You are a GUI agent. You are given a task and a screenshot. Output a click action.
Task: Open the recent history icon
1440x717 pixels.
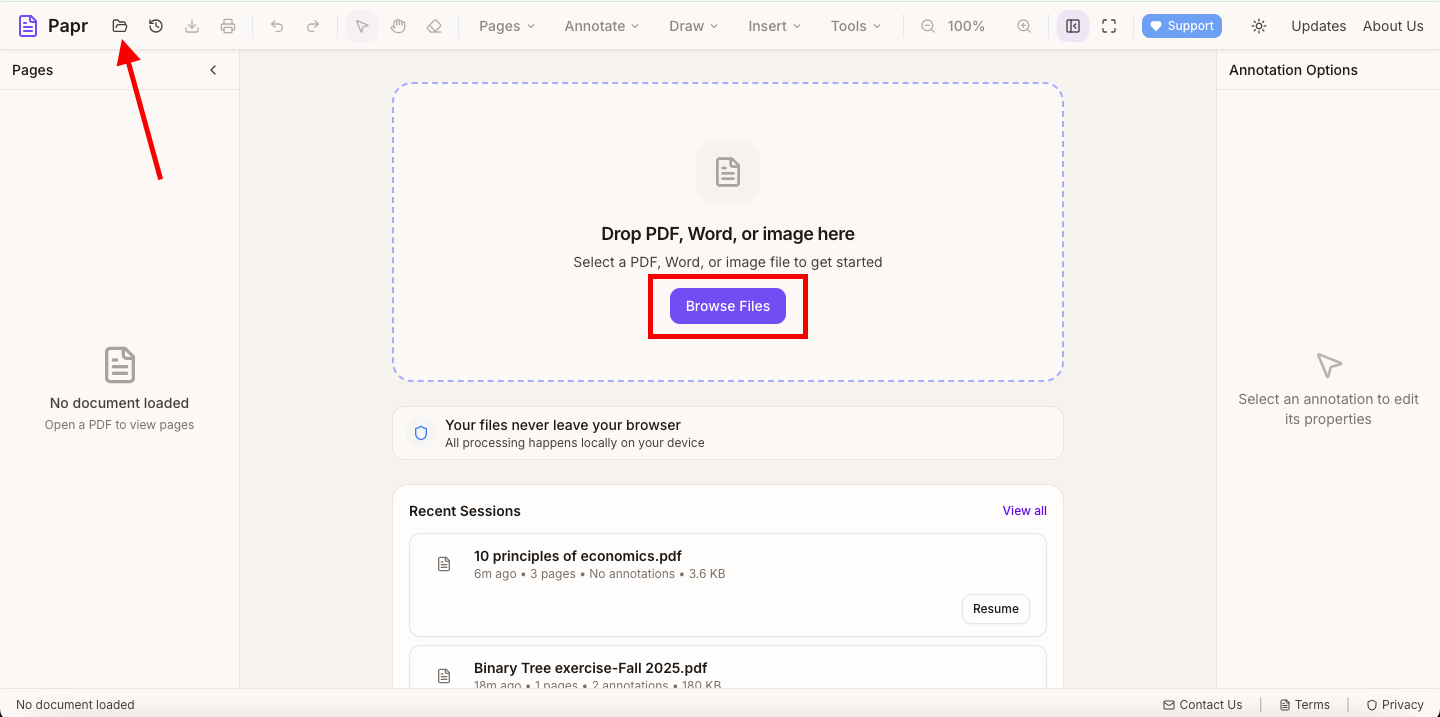coord(155,26)
